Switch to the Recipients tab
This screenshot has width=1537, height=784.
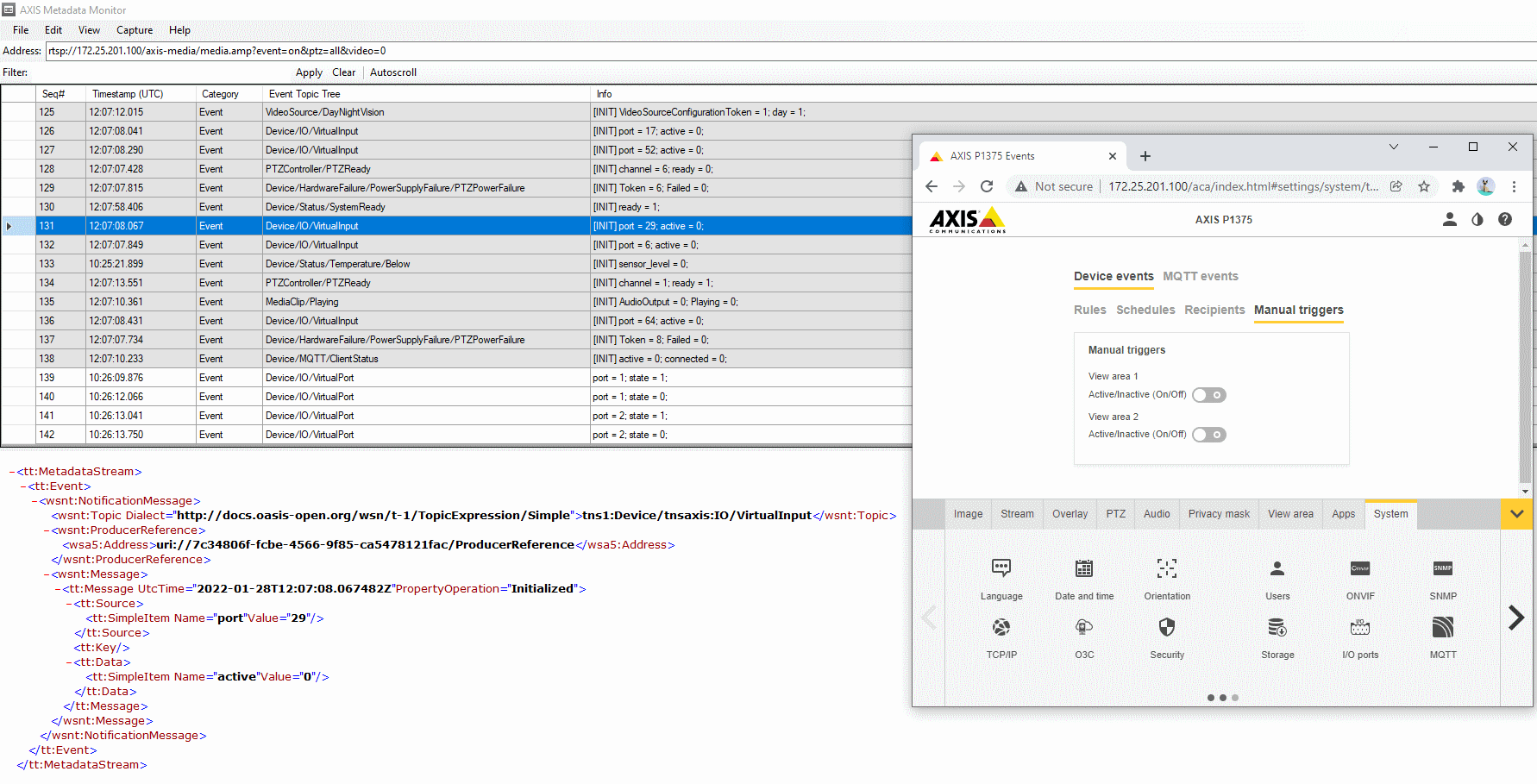pyautogui.click(x=1214, y=310)
